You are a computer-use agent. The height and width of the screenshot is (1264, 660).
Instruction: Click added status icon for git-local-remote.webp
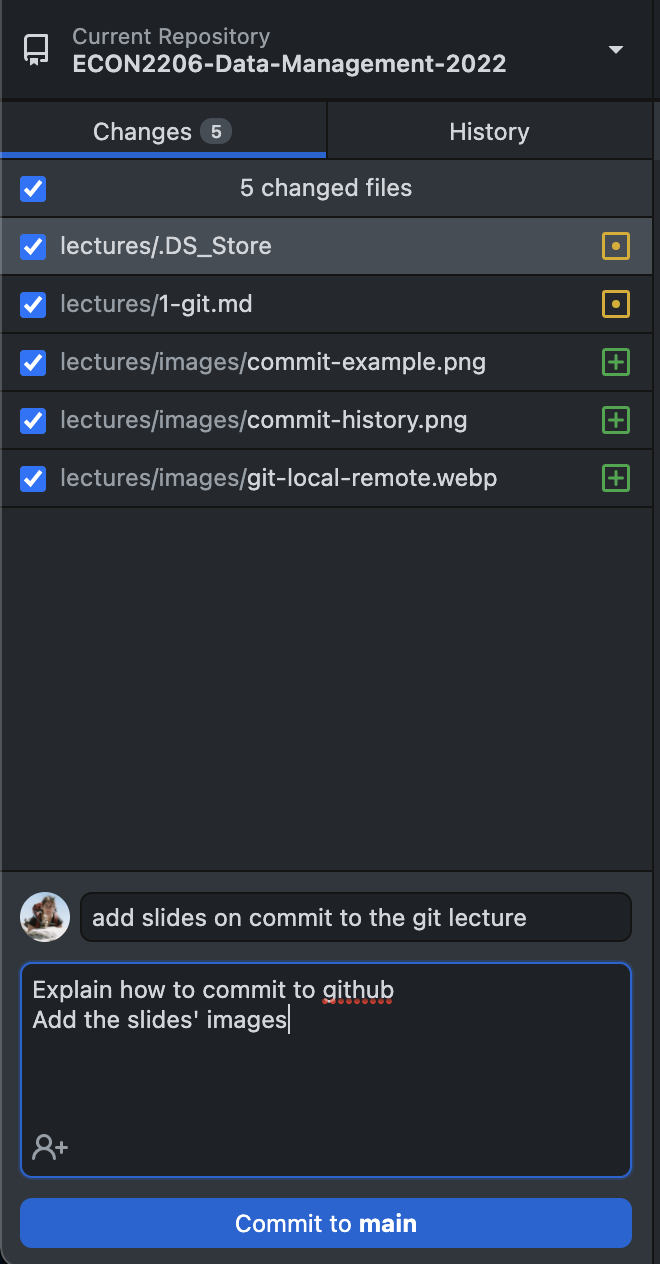pyautogui.click(x=616, y=478)
